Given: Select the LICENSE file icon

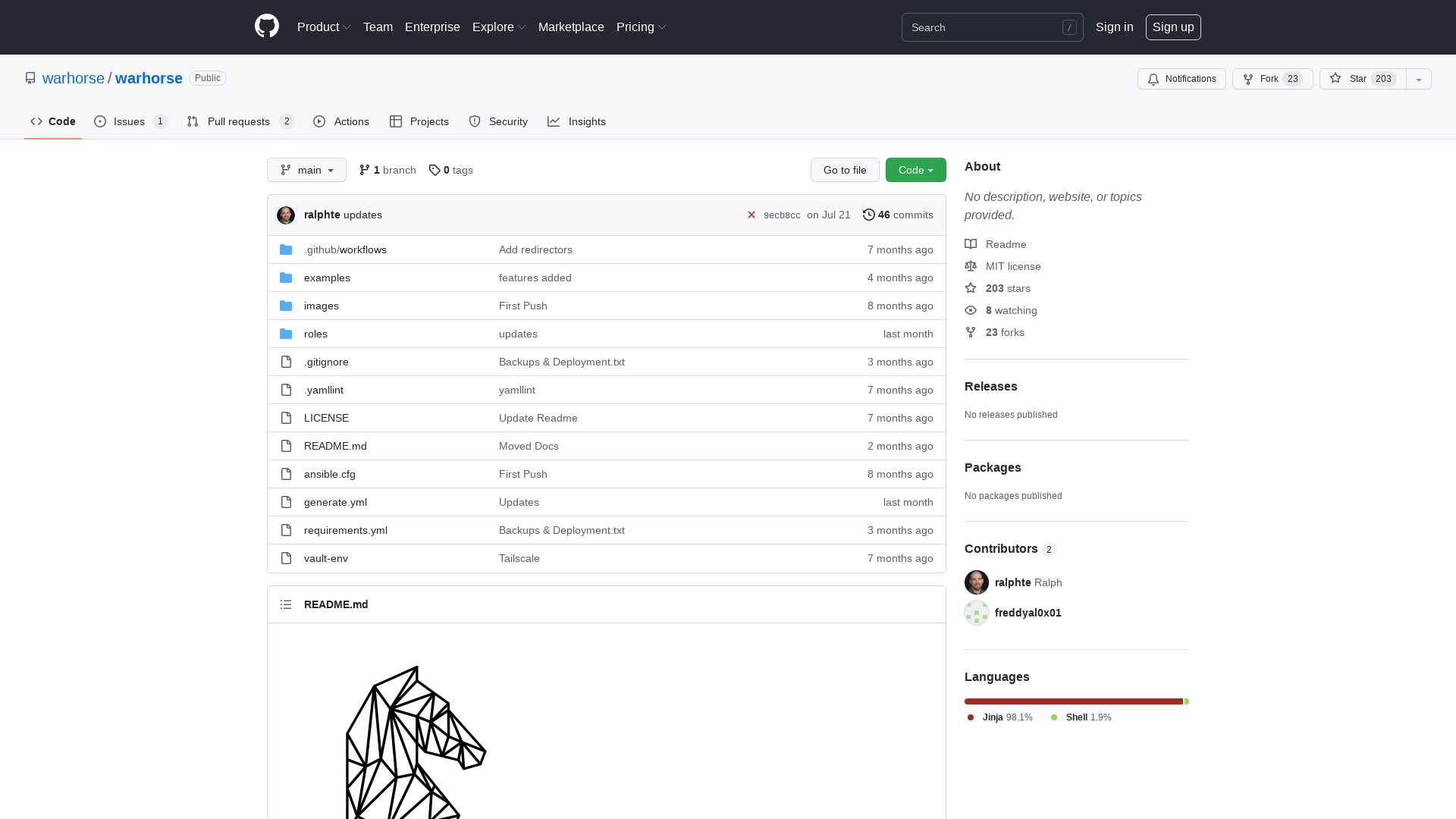Looking at the screenshot, I should click(x=286, y=418).
